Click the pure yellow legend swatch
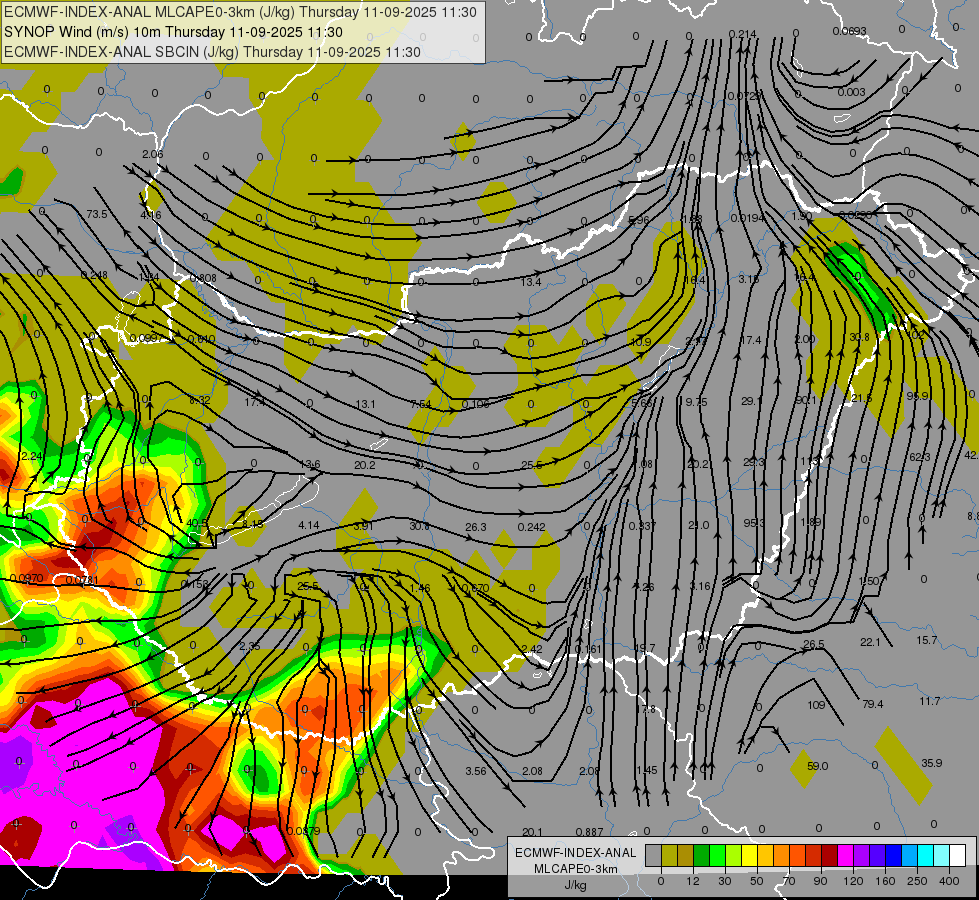This screenshot has width=979, height=900. click(x=749, y=855)
